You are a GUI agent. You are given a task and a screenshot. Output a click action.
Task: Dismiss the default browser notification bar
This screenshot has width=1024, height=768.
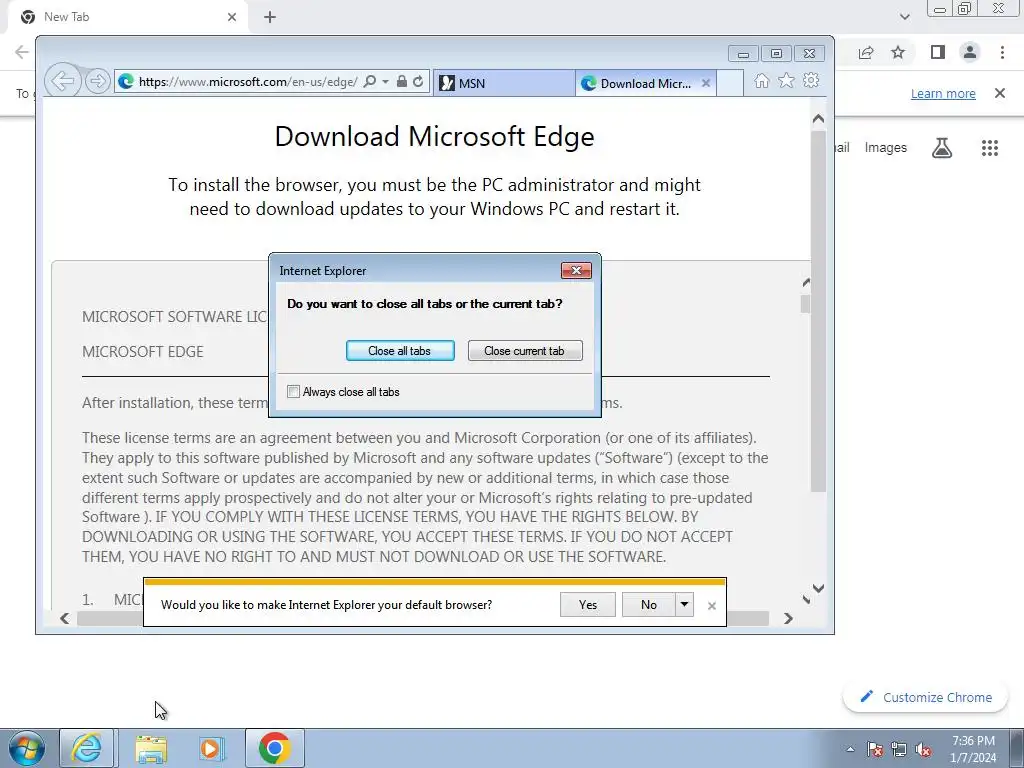click(x=712, y=606)
